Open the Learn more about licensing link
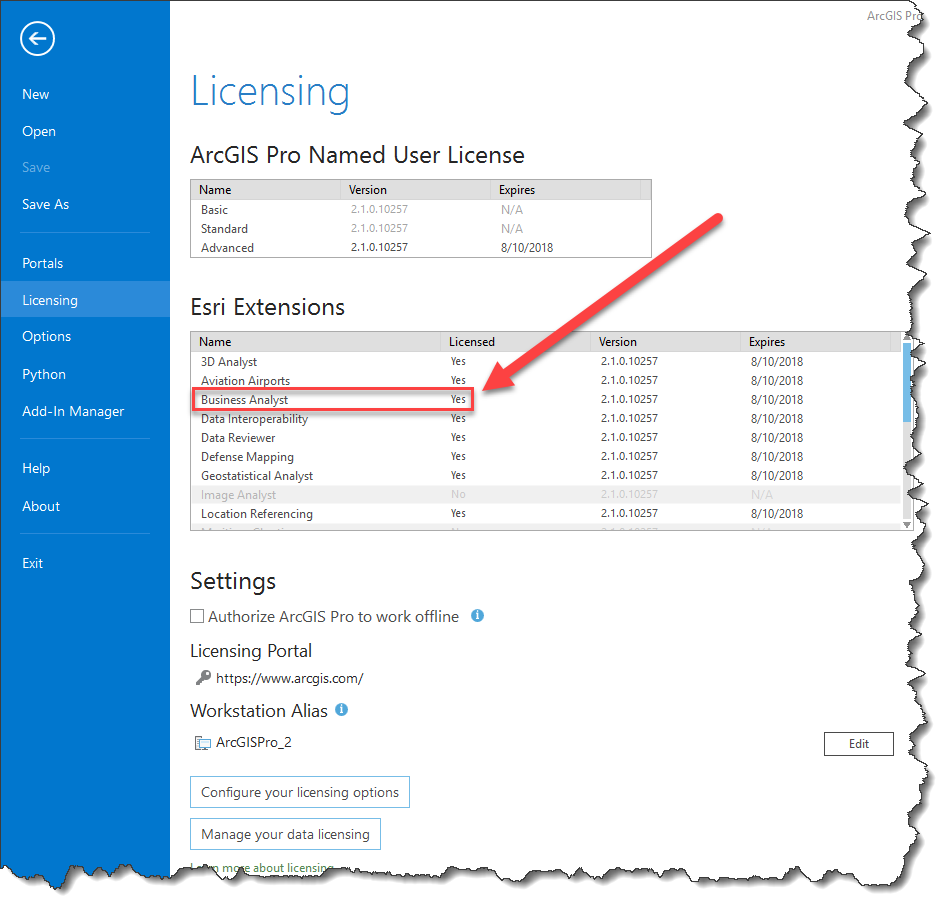This screenshot has height=909, width=951. pos(262,868)
